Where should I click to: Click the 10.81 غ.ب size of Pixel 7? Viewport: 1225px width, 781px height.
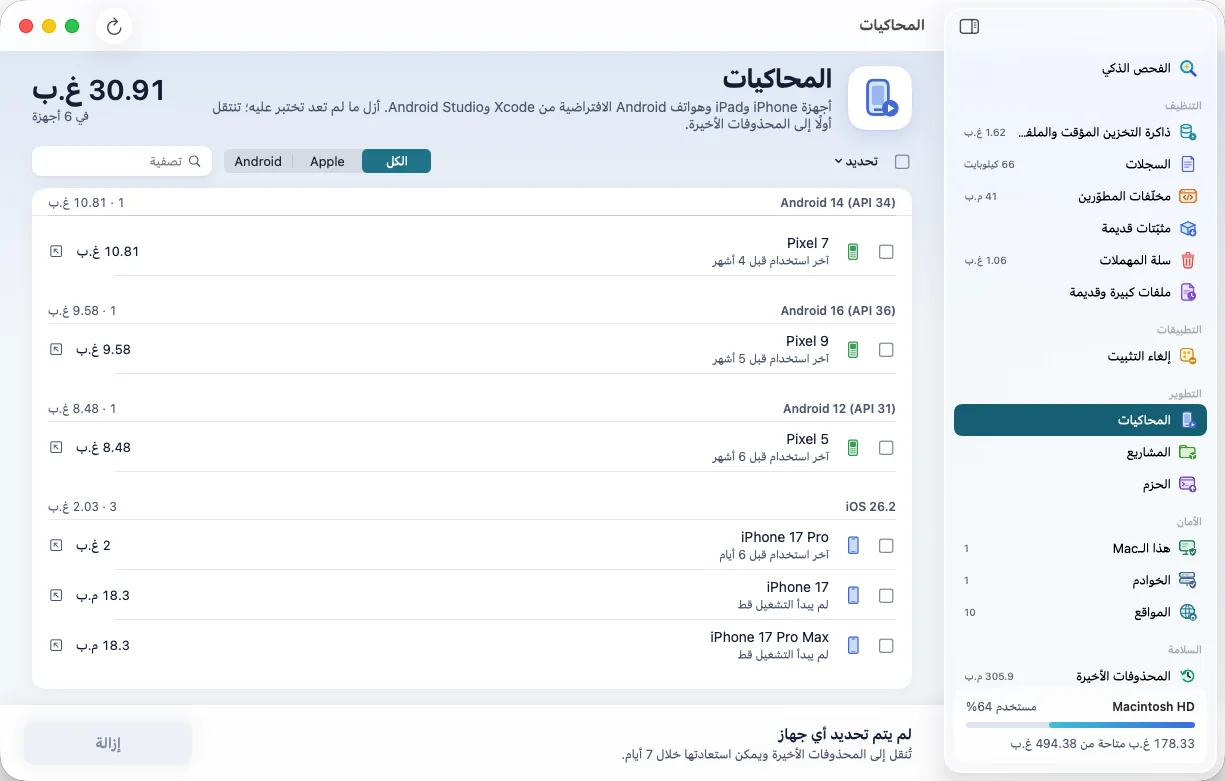point(107,252)
